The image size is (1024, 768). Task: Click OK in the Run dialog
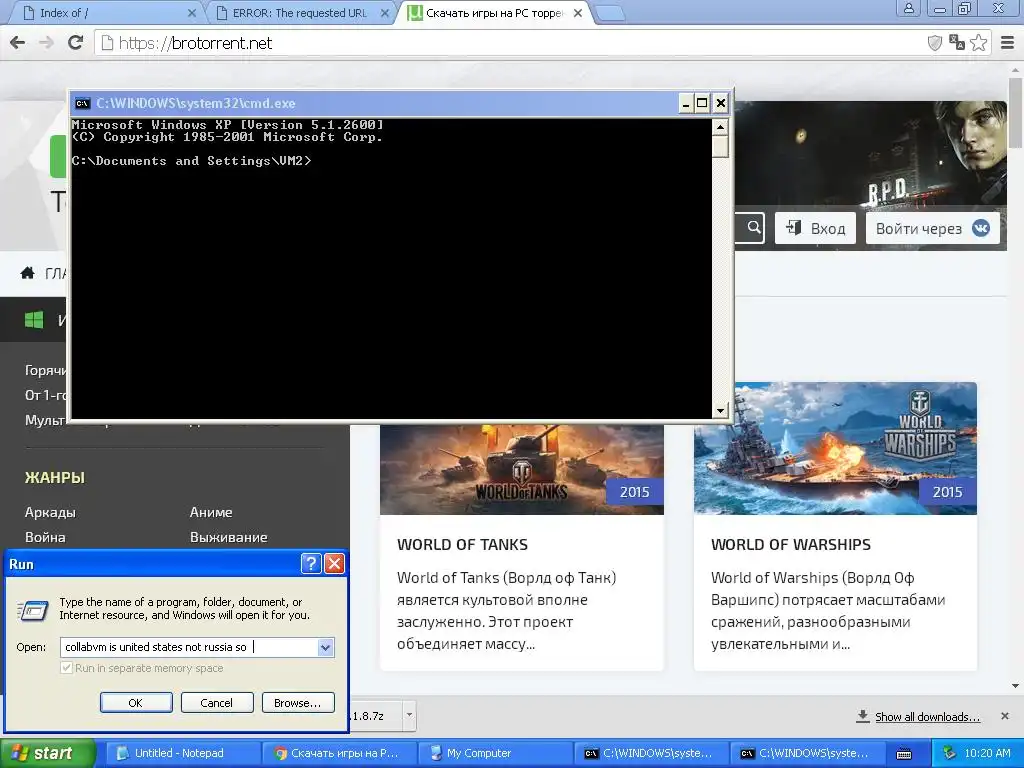136,703
